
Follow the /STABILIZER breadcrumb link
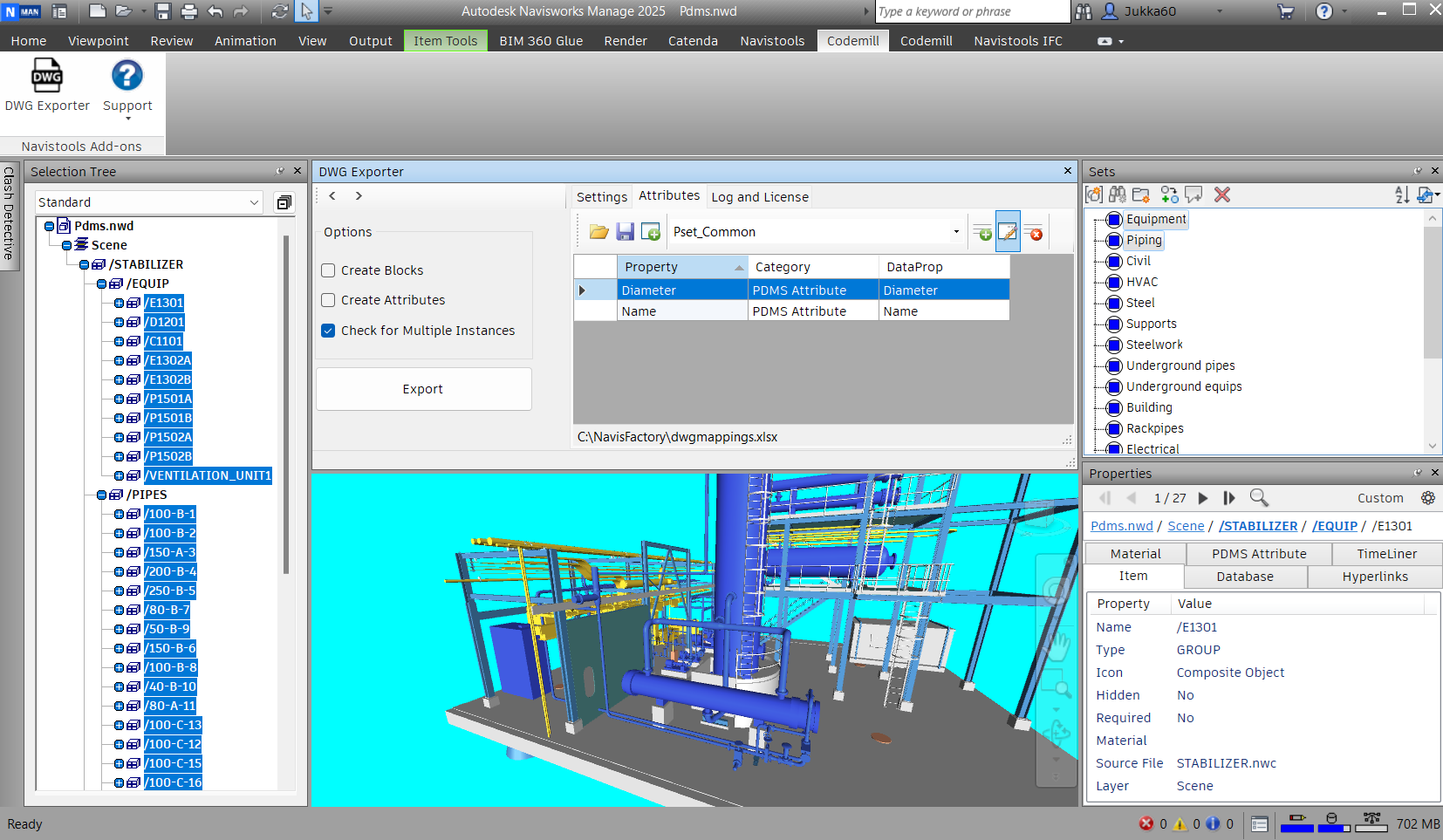tap(1257, 526)
